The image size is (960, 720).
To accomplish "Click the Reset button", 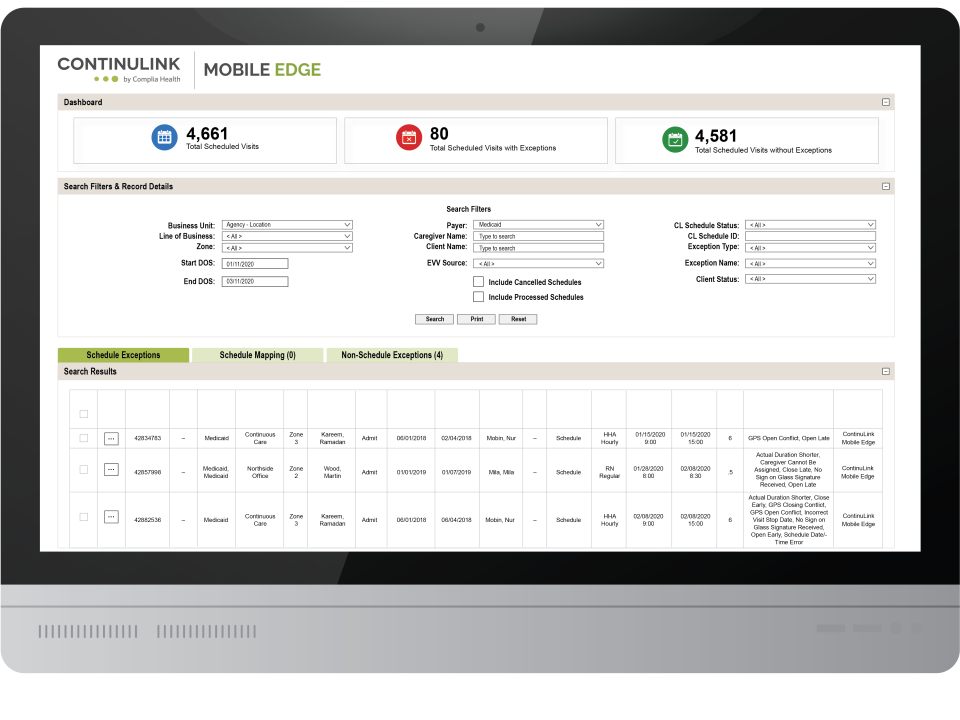I will coord(518,319).
